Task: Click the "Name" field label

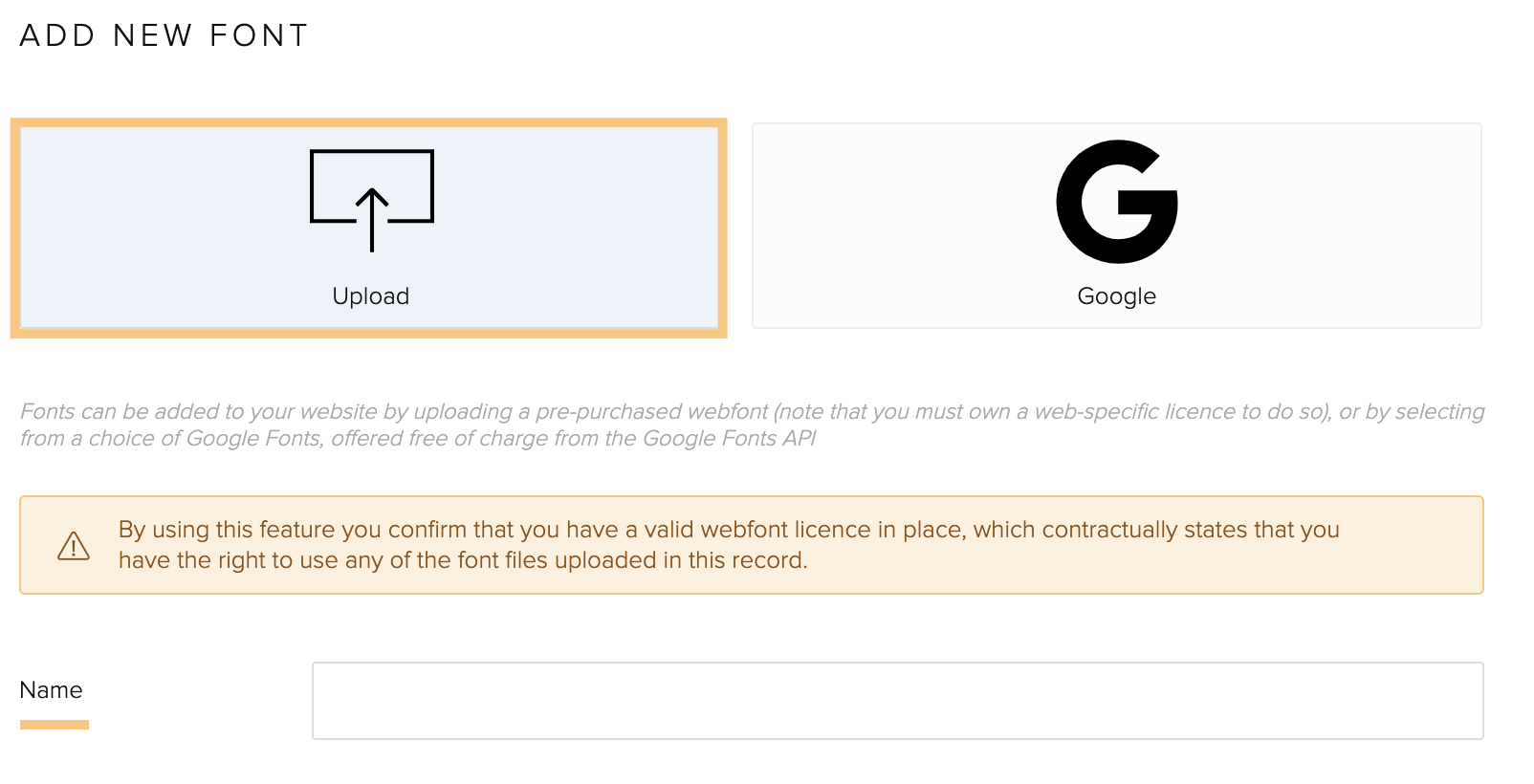Action: point(51,690)
